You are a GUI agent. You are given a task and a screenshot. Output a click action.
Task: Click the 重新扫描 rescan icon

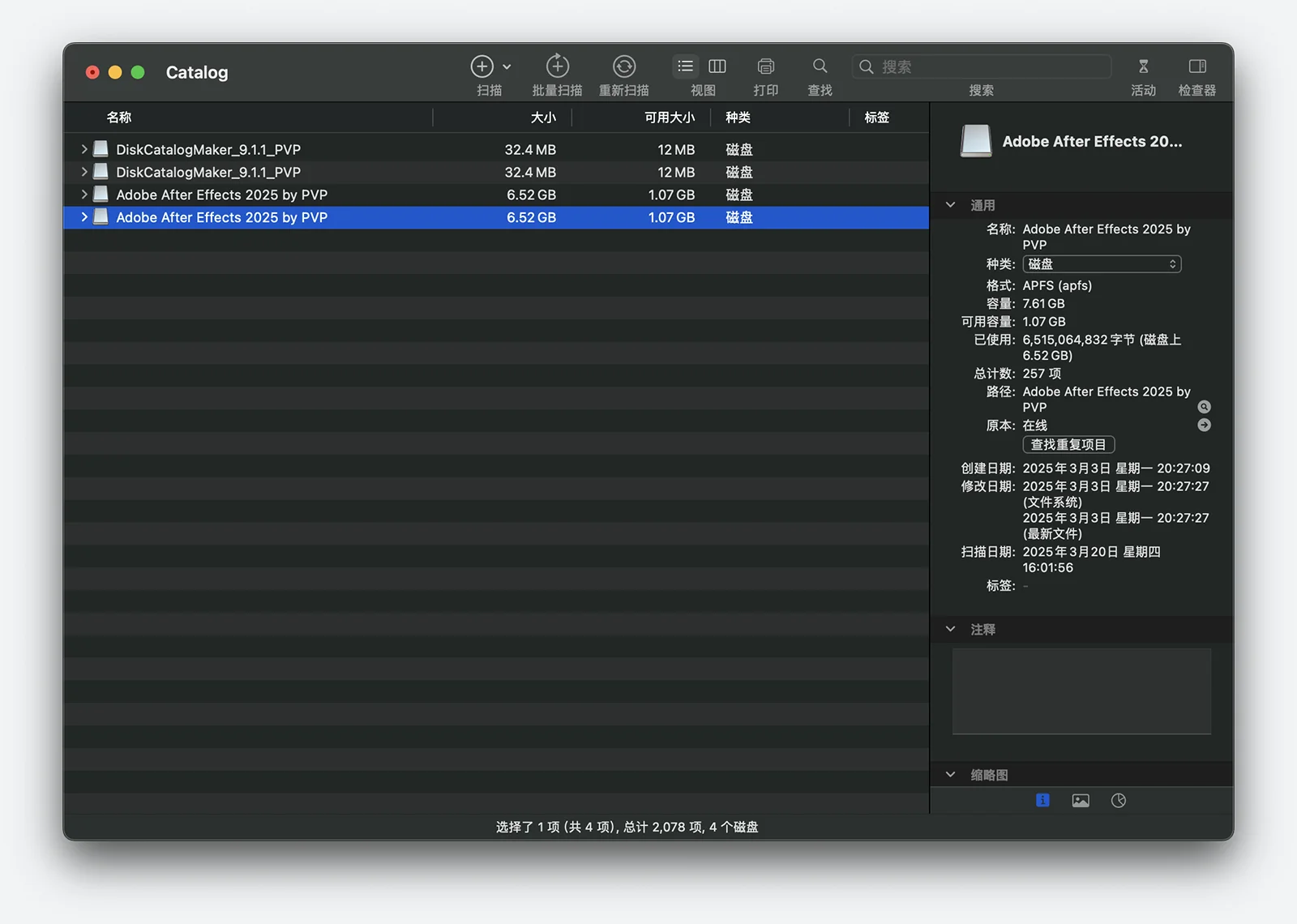(624, 66)
